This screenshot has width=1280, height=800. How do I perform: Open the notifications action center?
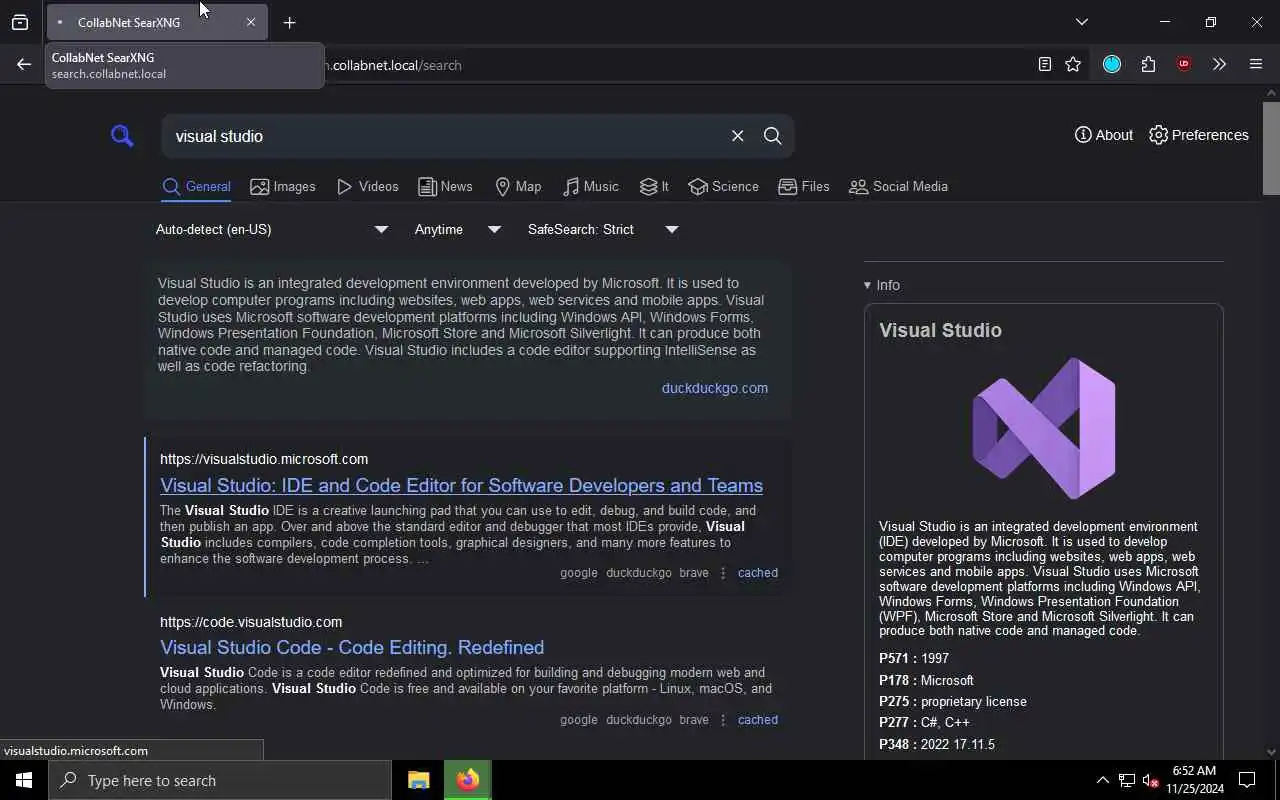(1247, 780)
